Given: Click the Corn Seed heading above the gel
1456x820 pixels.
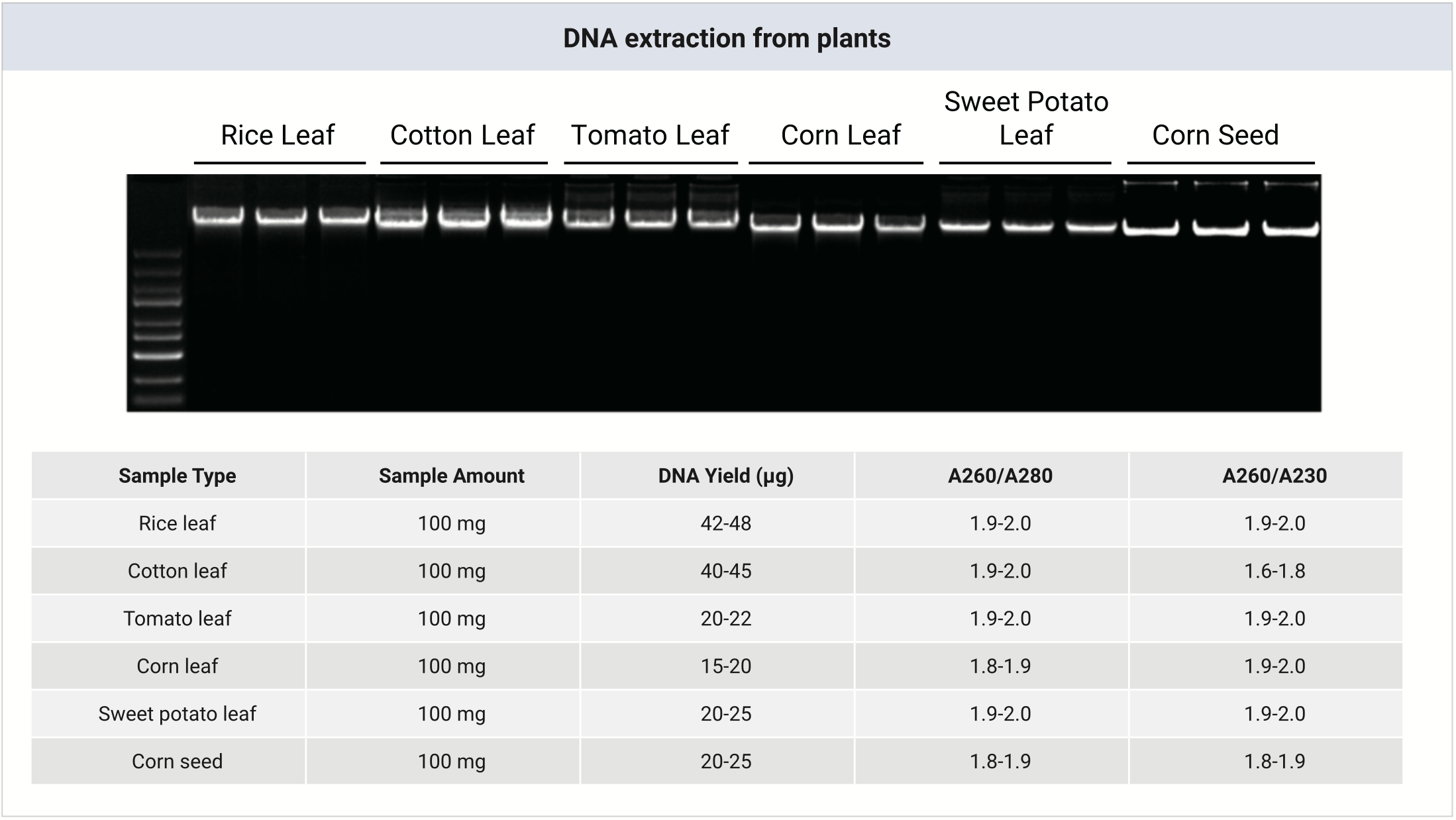Looking at the screenshot, I should click(1215, 135).
